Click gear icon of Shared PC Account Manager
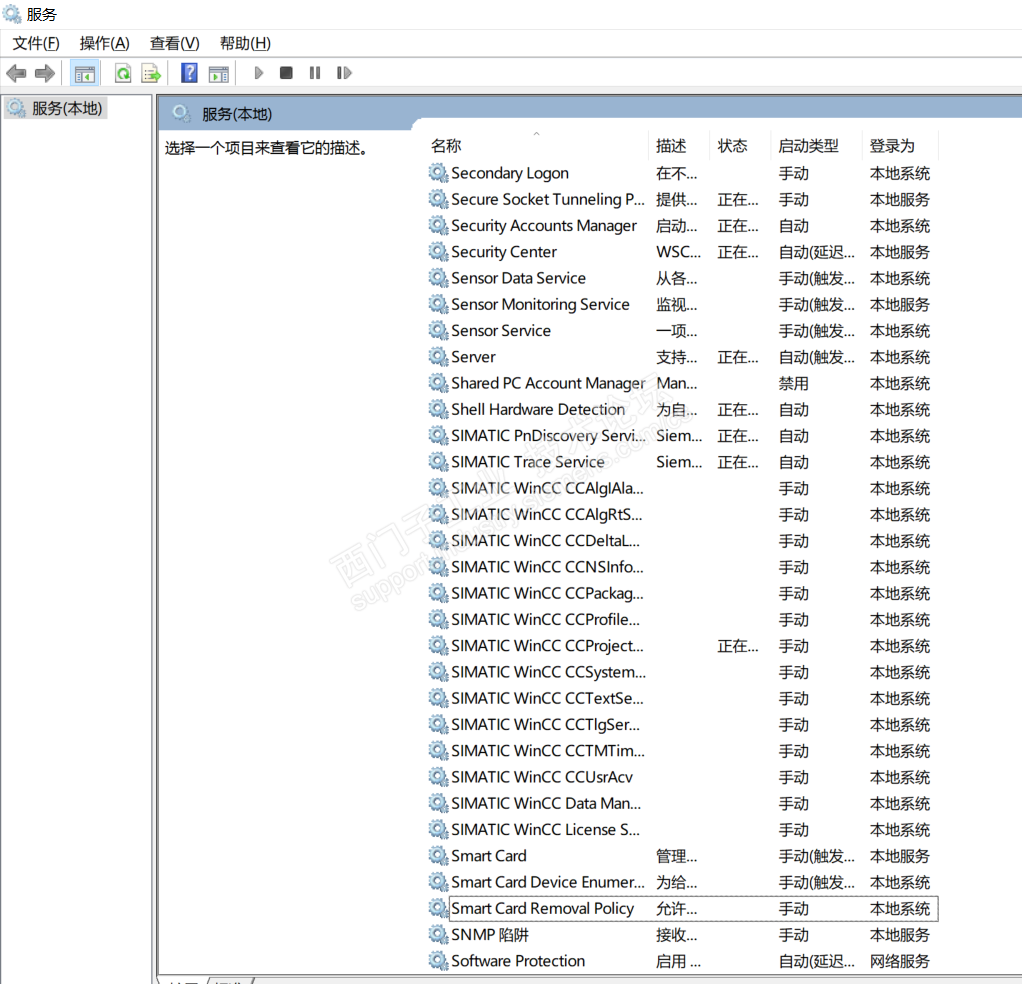1022x984 pixels. pyautogui.click(x=438, y=383)
